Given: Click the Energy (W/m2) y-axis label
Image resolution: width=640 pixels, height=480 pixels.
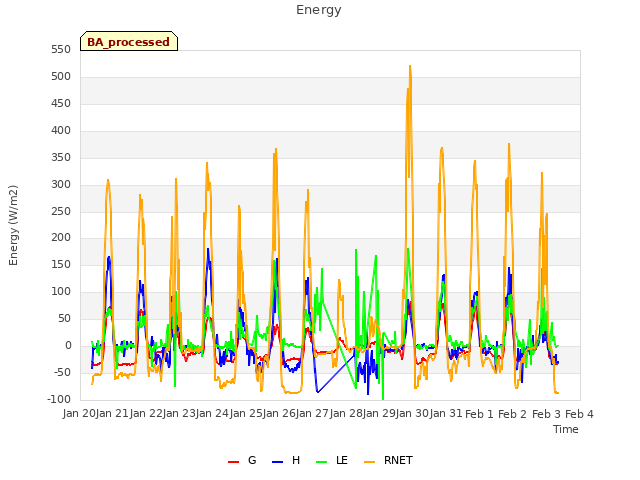Looking at the screenshot, I should click(x=13, y=225).
